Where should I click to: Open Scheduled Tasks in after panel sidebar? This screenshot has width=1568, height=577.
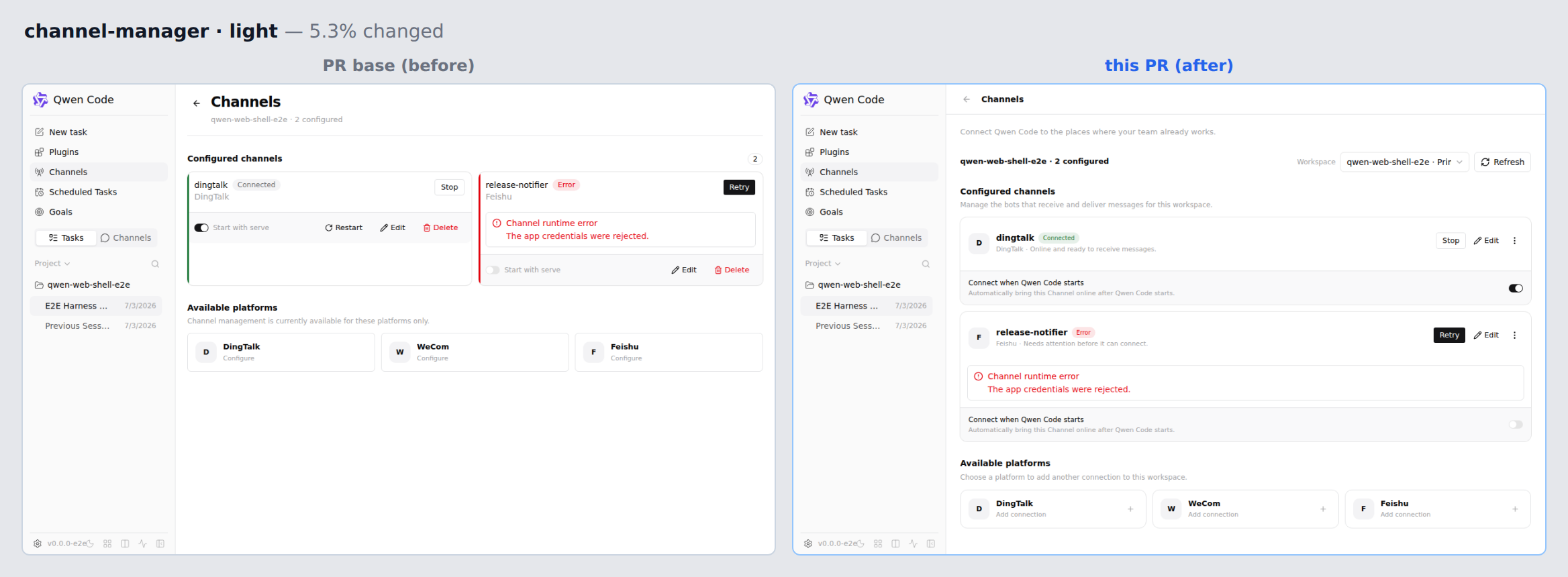point(870,192)
